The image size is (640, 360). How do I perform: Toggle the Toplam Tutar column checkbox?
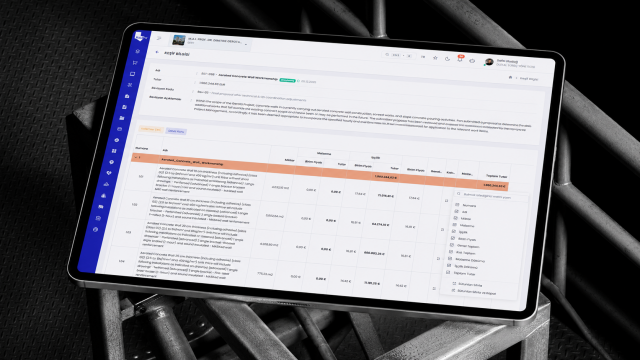(x=448, y=272)
